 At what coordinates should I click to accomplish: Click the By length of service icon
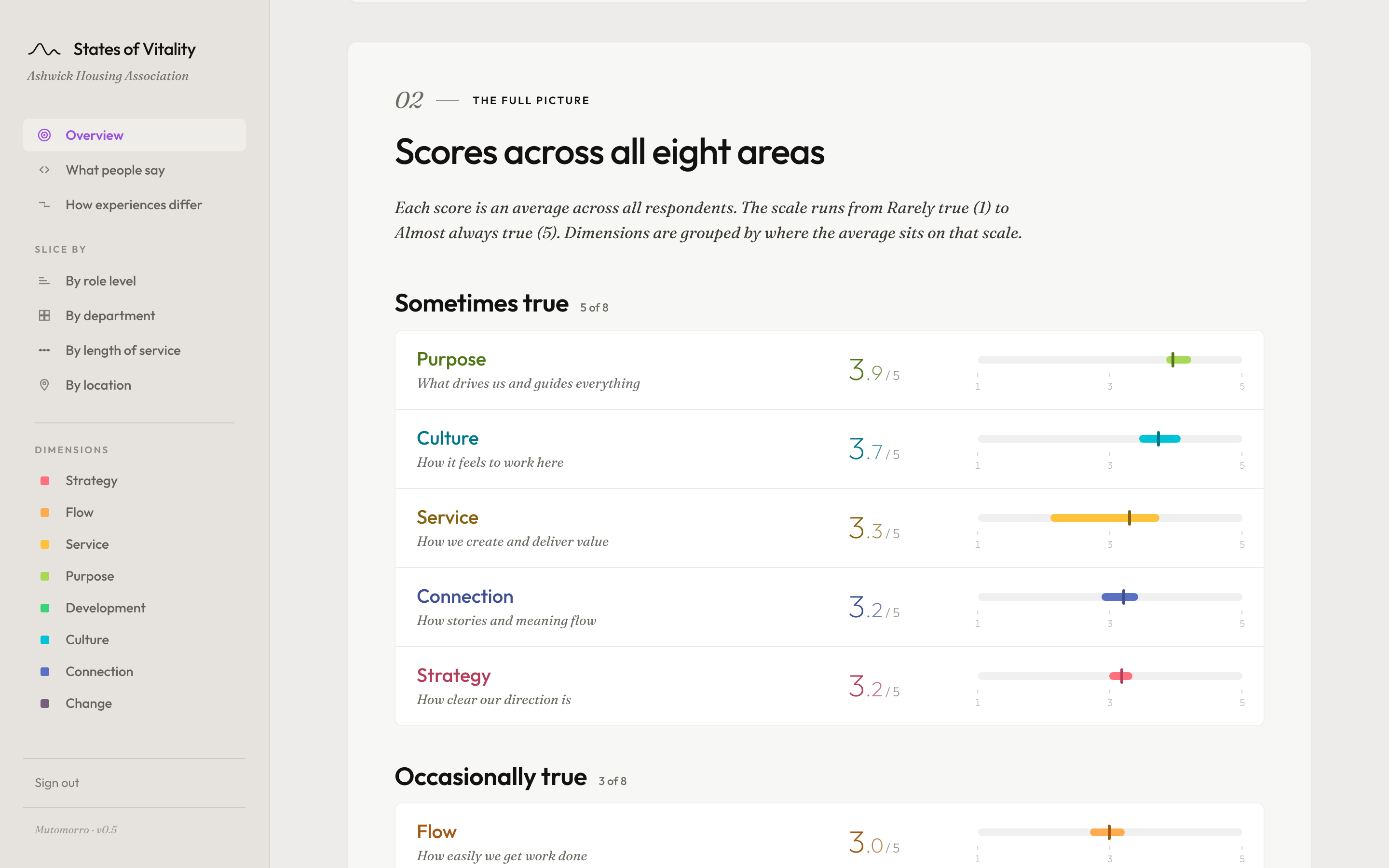click(44, 351)
